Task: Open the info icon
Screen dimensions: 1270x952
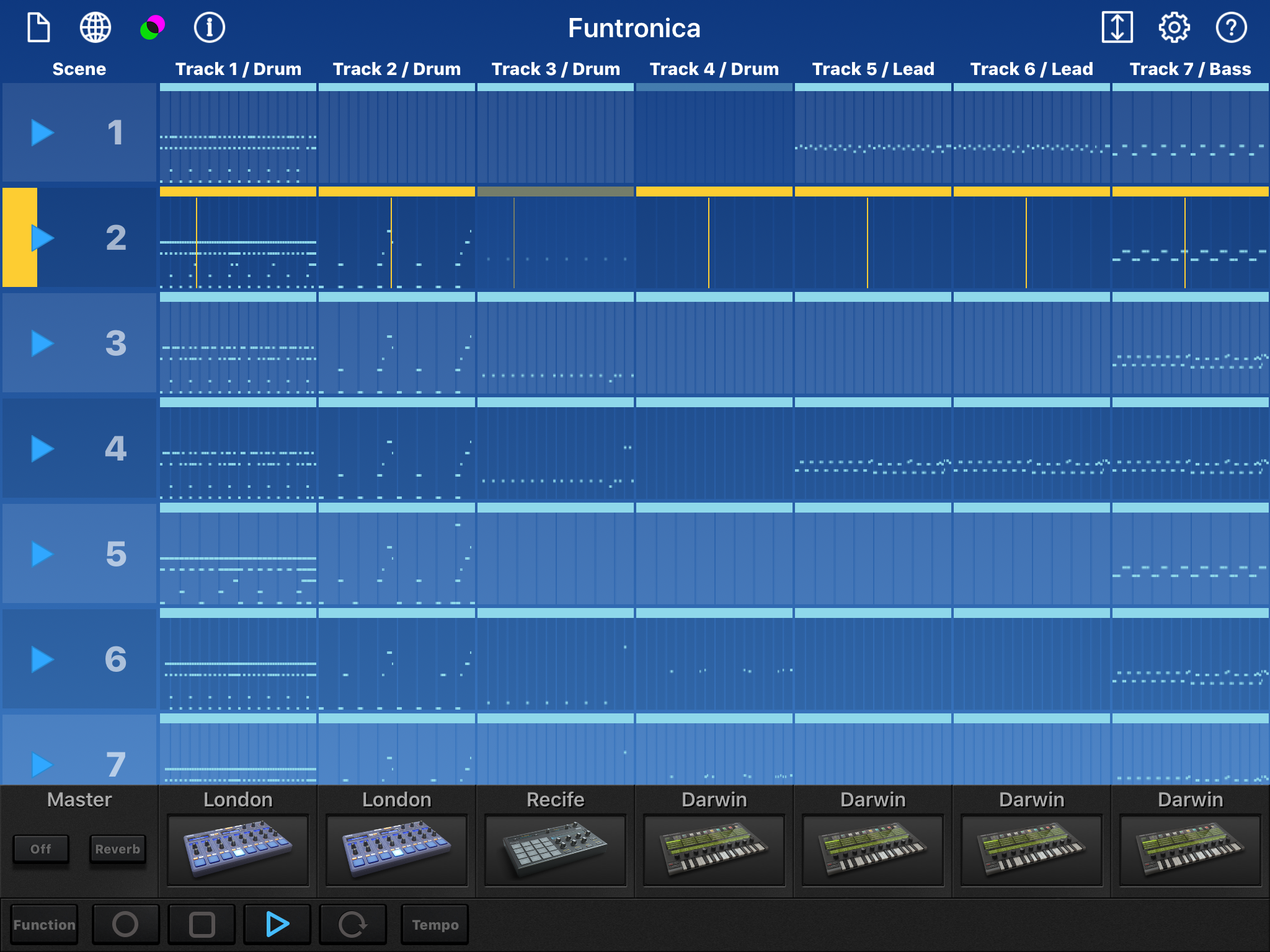Action: click(x=210, y=28)
